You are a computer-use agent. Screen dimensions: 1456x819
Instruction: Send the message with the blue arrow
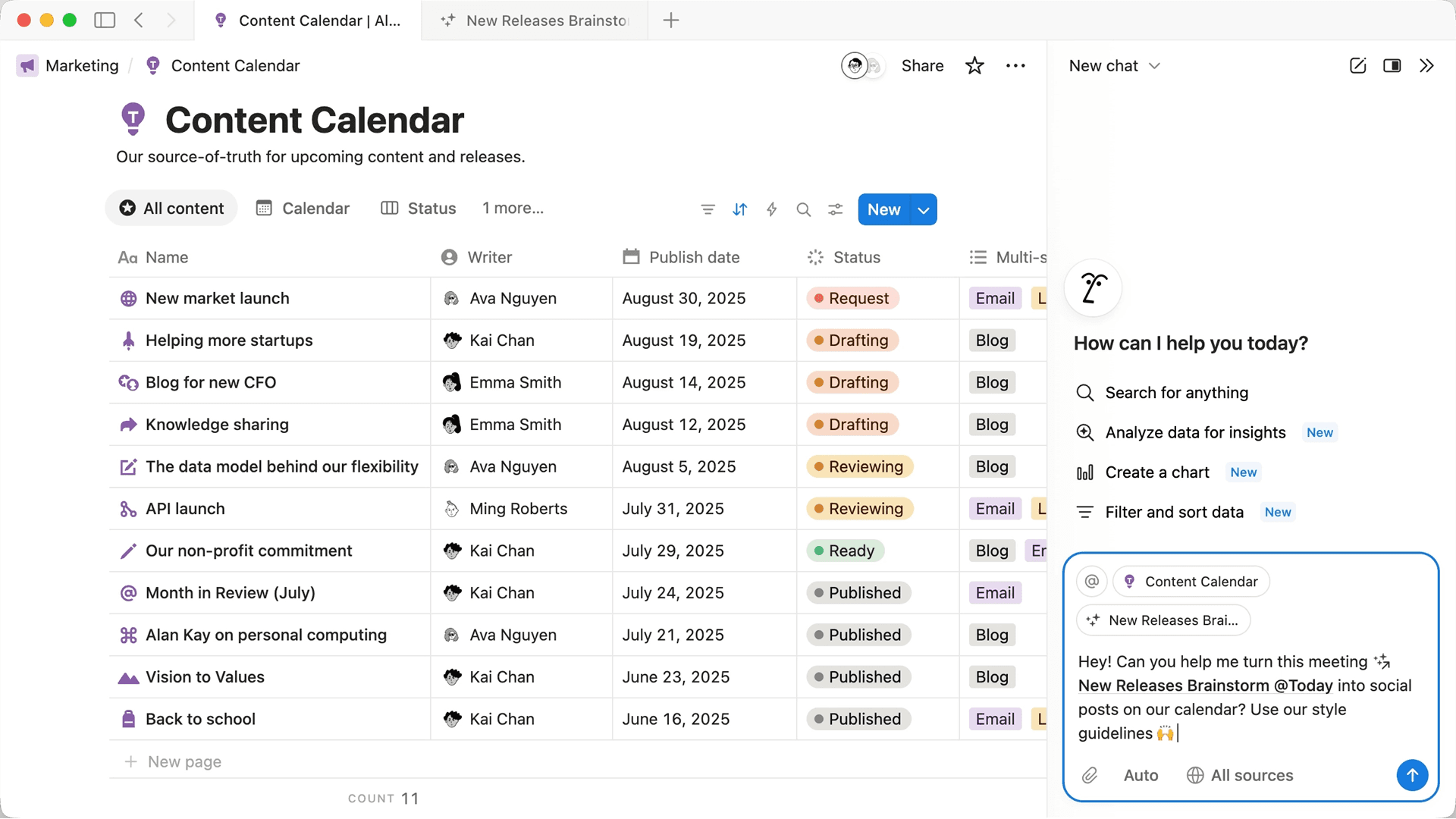(1411, 775)
